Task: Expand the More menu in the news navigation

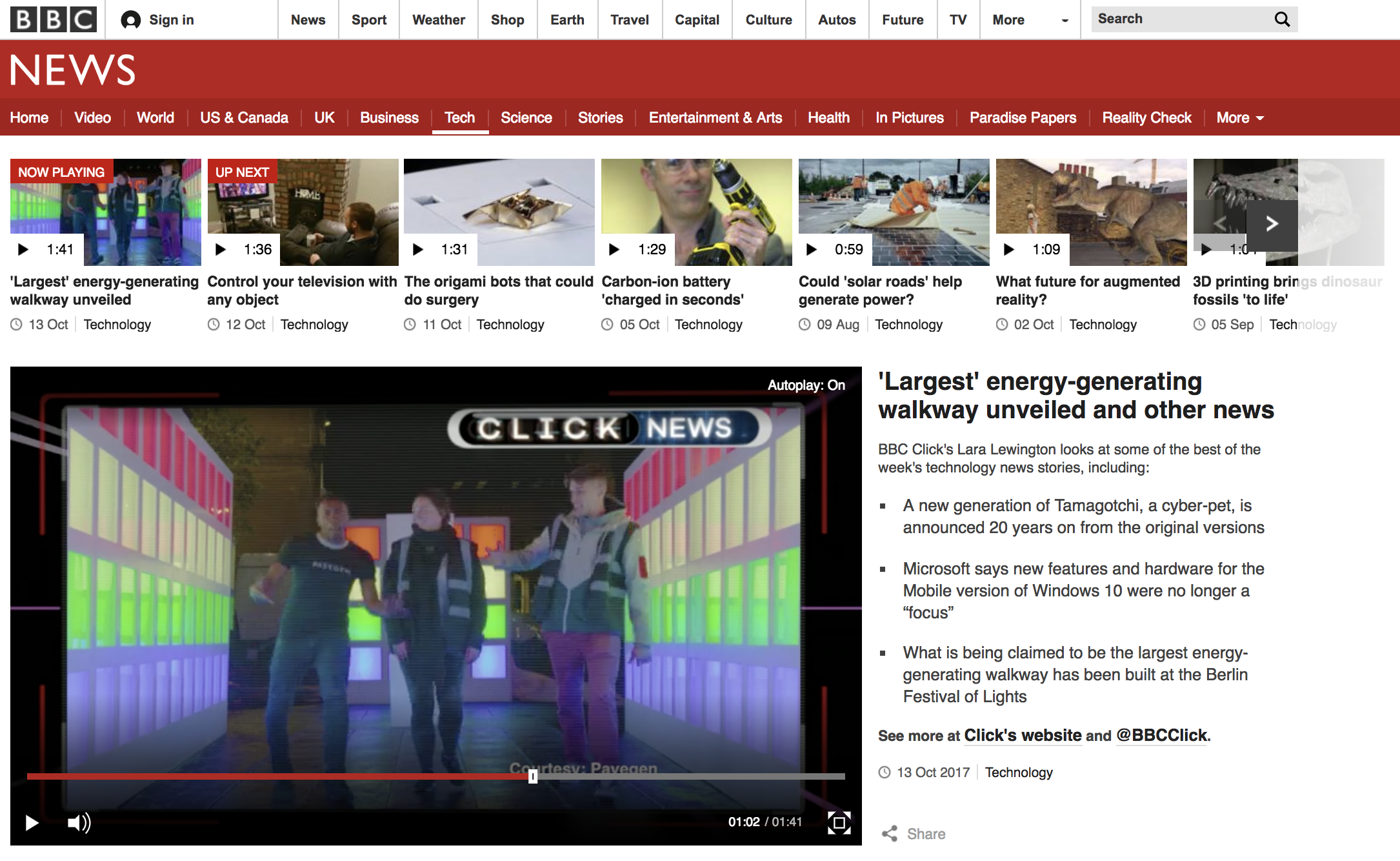Action: 1240,117
